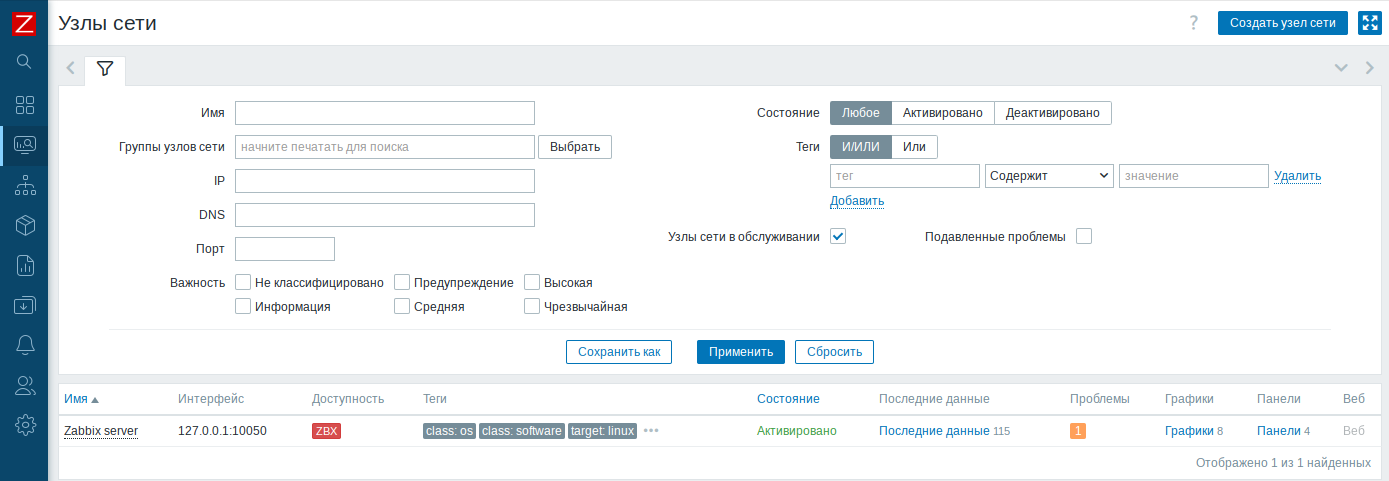Enable the 'Подавленные проблемы' checkbox
Viewport: 1389px width, 481px height.
pyautogui.click(x=1084, y=237)
